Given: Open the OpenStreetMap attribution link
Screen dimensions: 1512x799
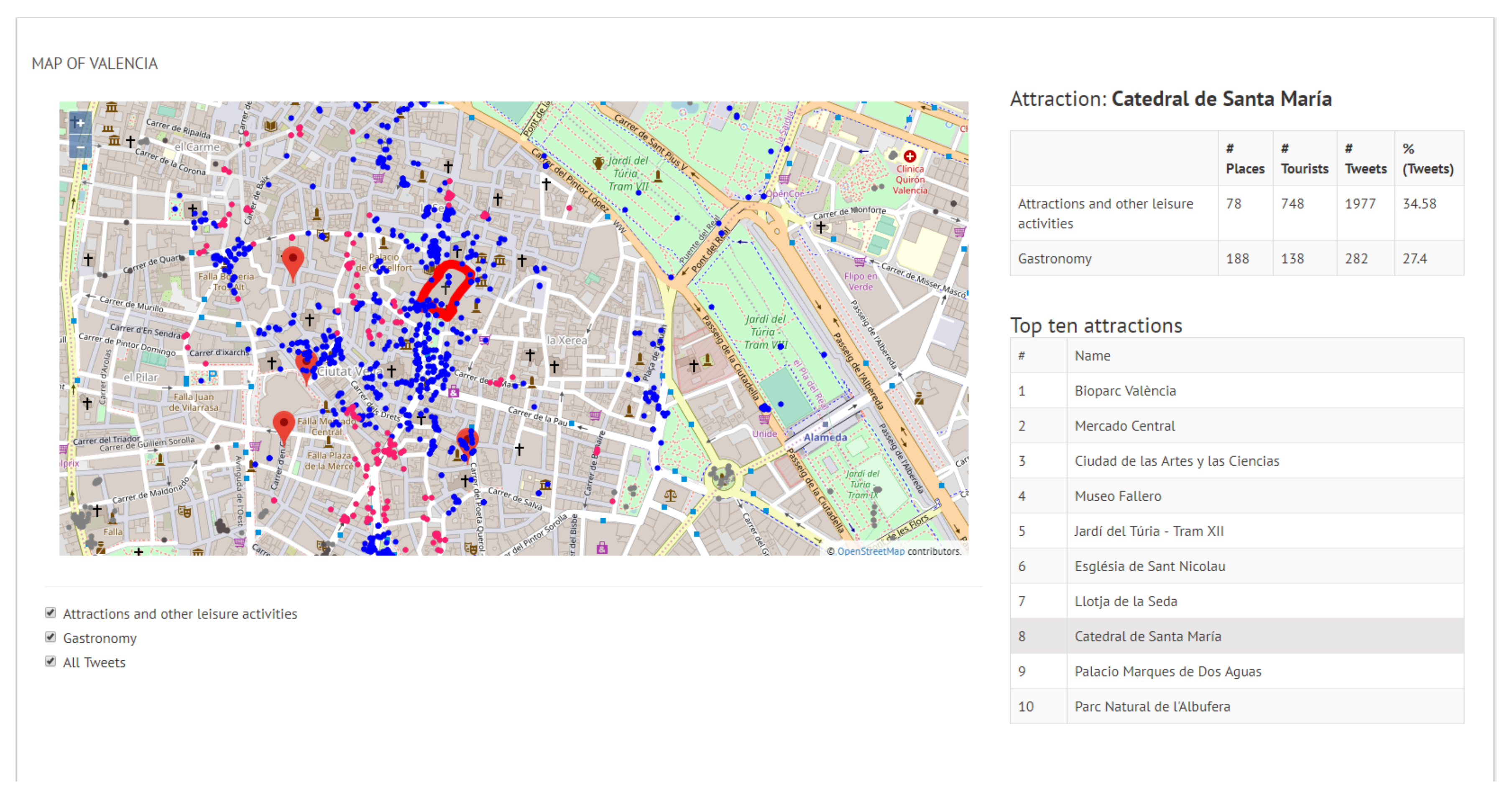Looking at the screenshot, I should (871, 551).
